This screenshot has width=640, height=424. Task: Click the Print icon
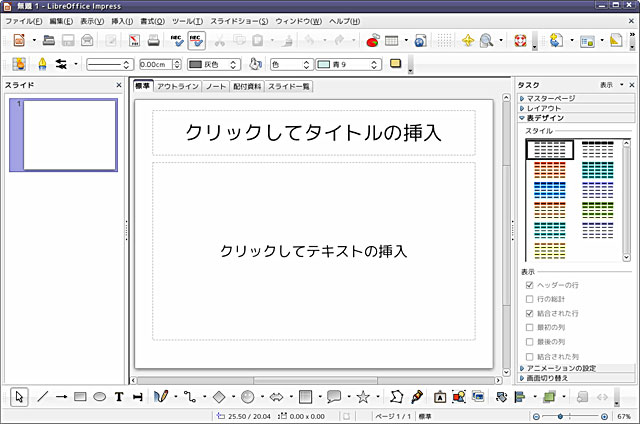[153, 40]
